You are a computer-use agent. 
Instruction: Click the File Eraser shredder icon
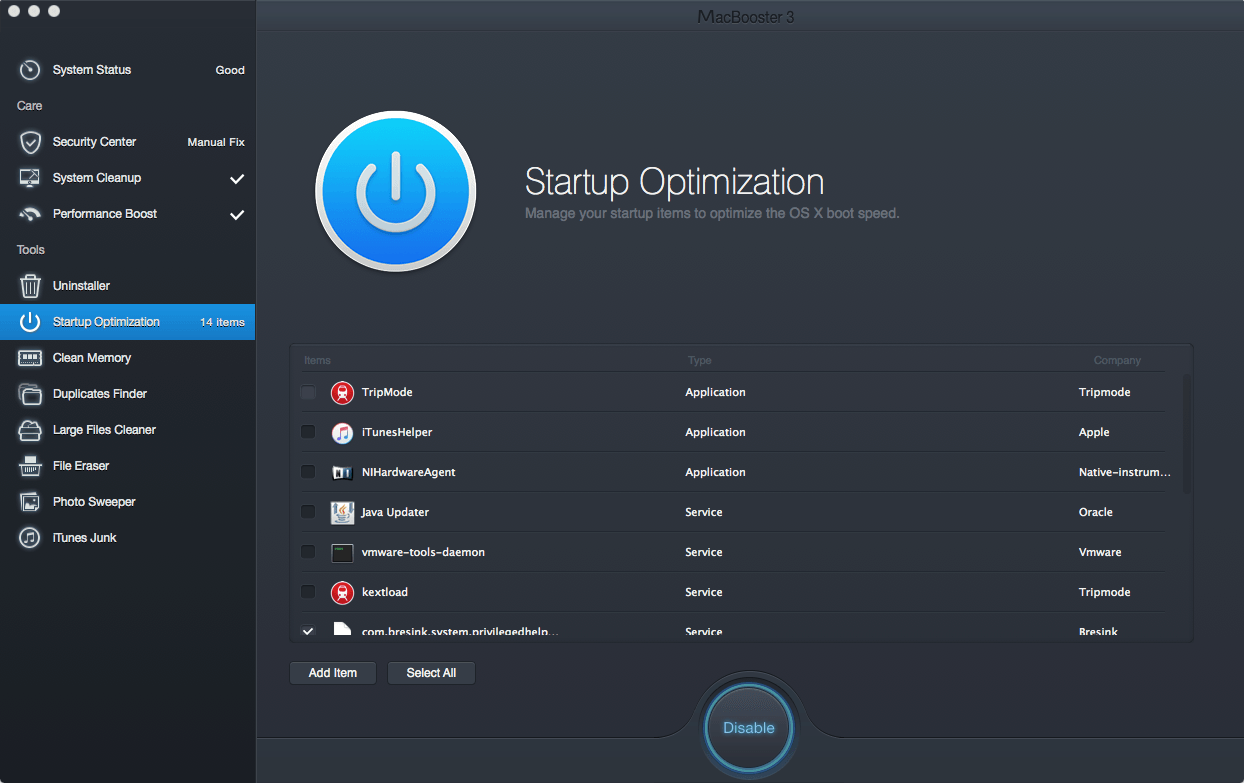click(x=30, y=466)
